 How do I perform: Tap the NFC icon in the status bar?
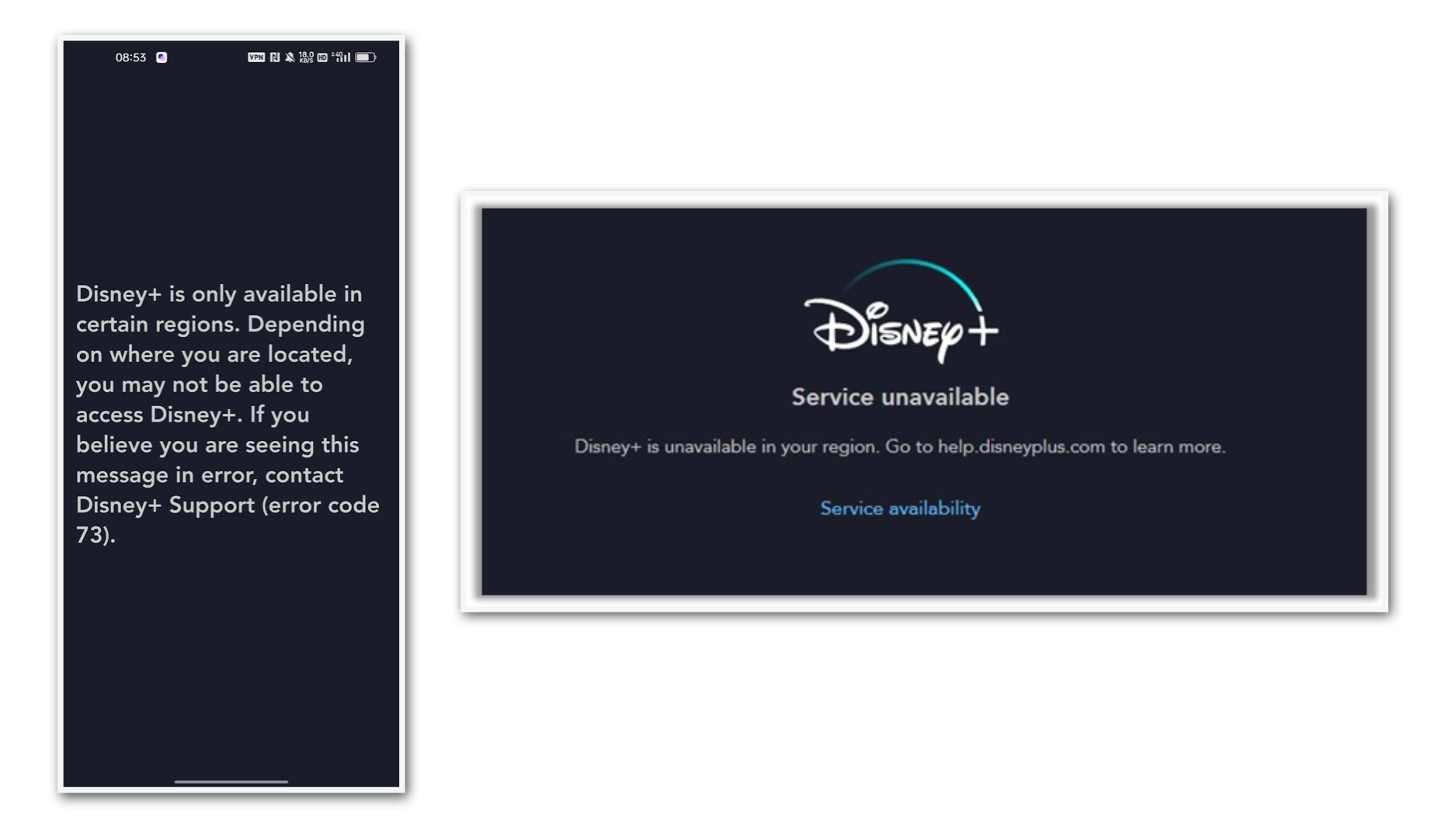point(276,57)
